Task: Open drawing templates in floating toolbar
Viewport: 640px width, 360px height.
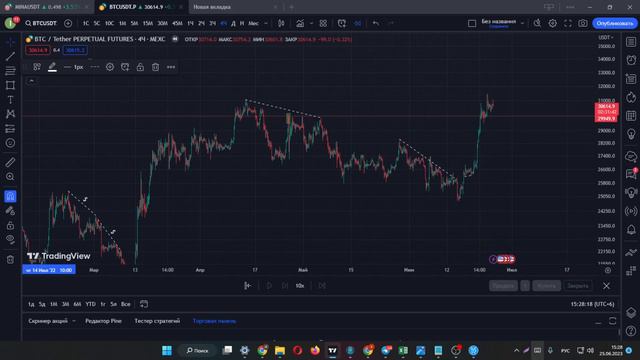Action: (x=37, y=67)
